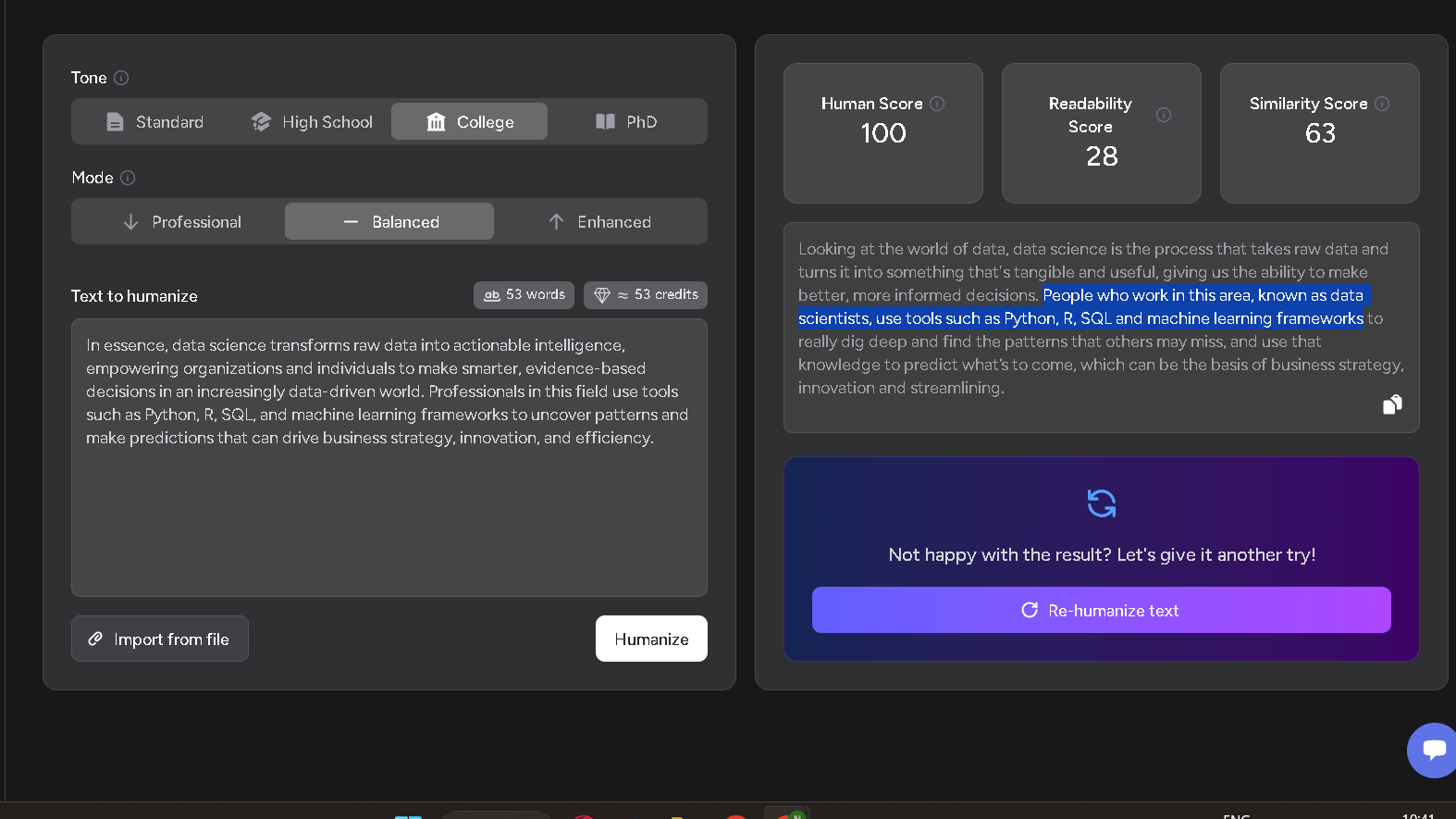Click the Readability Score 28 card

pos(1102,133)
